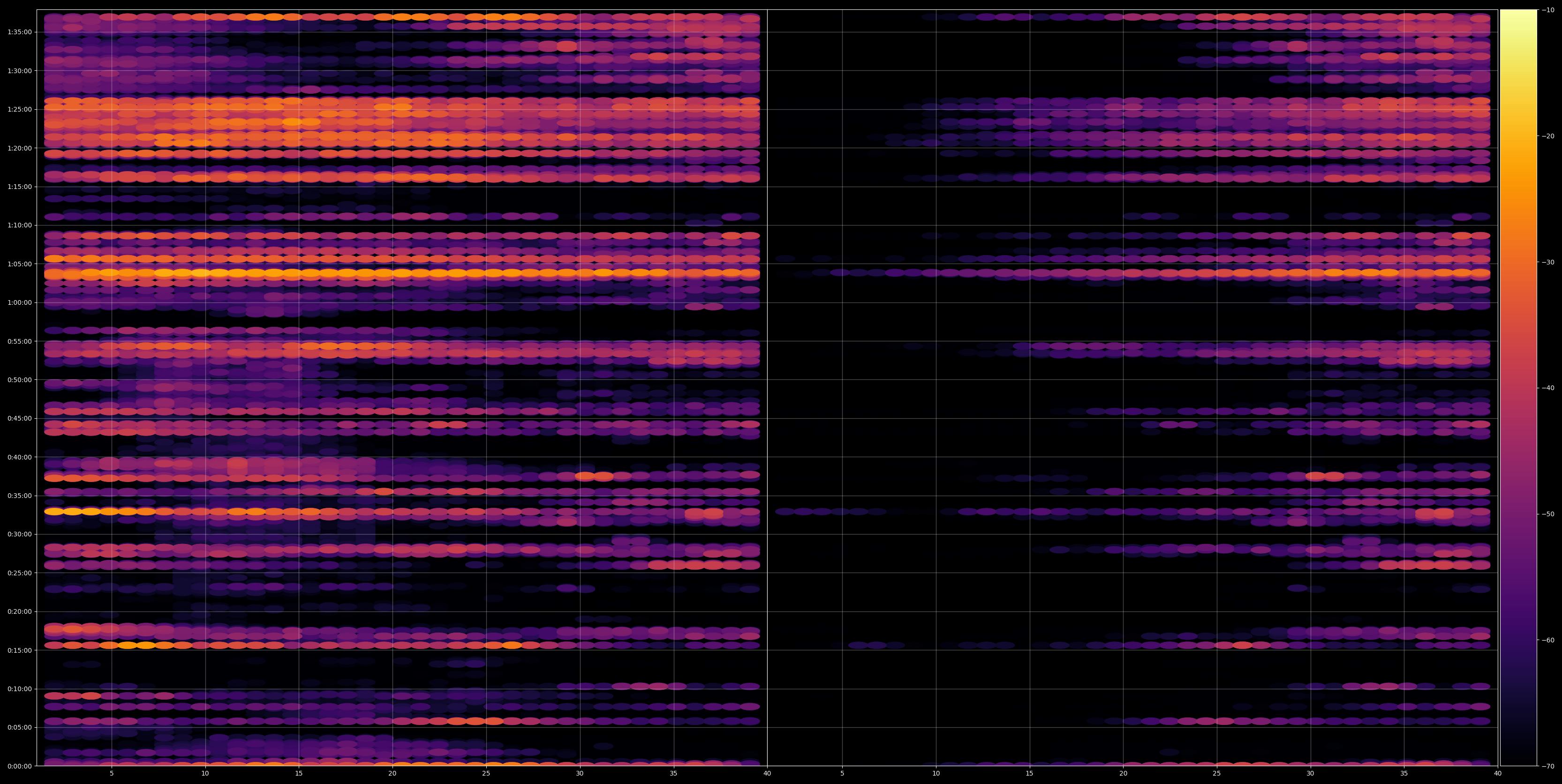Click x-axis label 5 under the right heatmap
This screenshot has width=1562, height=784.
[x=842, y=774]
